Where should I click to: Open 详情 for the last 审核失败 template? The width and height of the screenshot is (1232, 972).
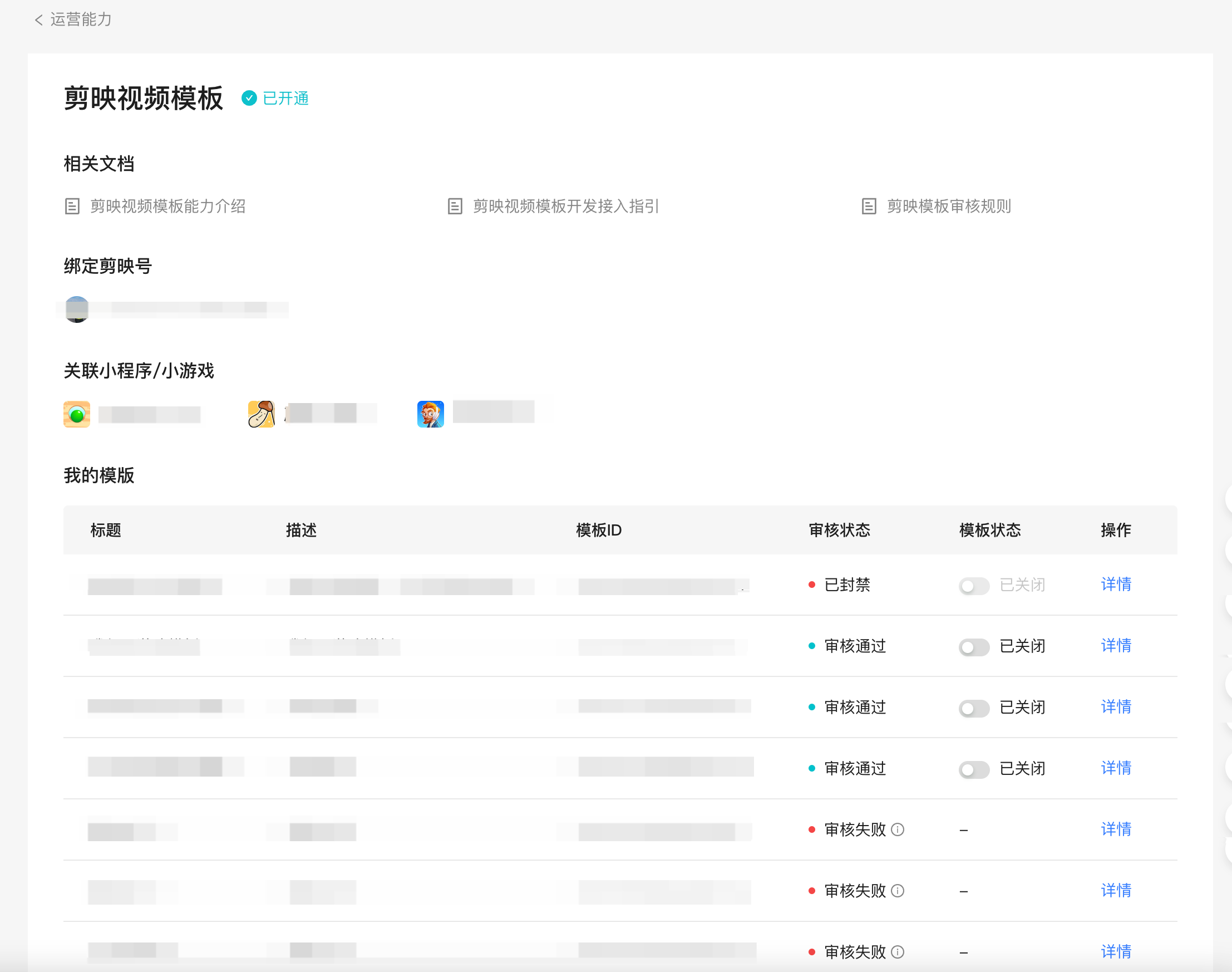pos(1116,951)
